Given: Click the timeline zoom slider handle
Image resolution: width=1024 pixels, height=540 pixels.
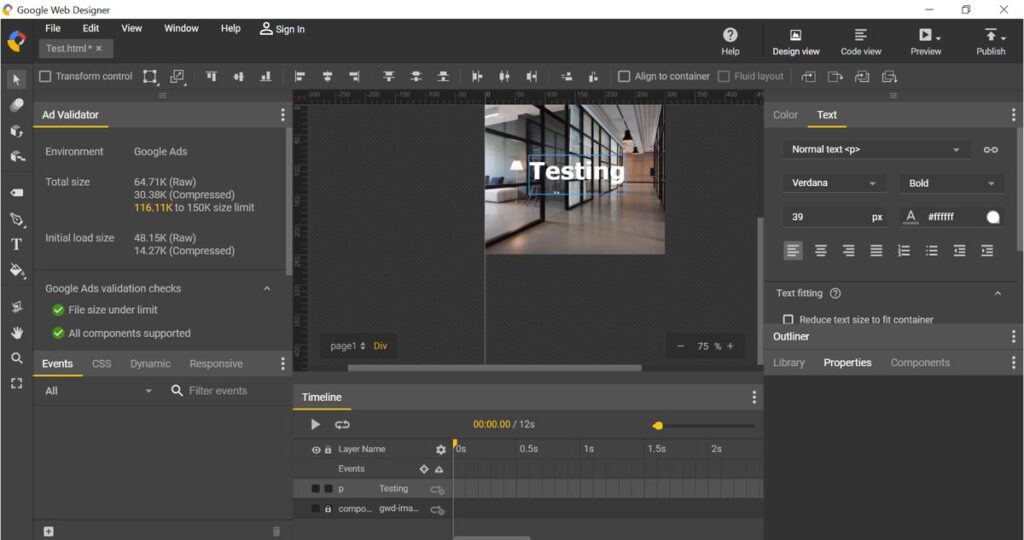Looking at the screenshot, I should coord(658,426).
